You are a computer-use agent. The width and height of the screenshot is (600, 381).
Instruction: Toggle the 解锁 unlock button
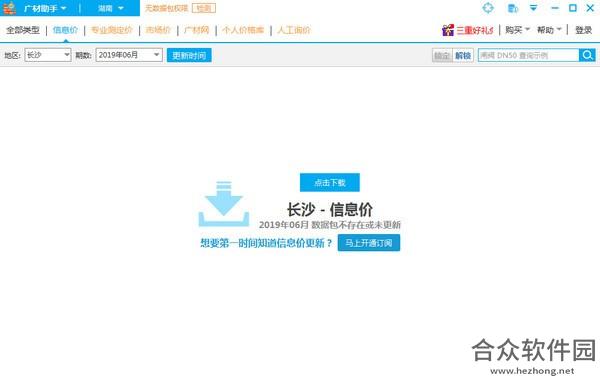pos(463,55)
